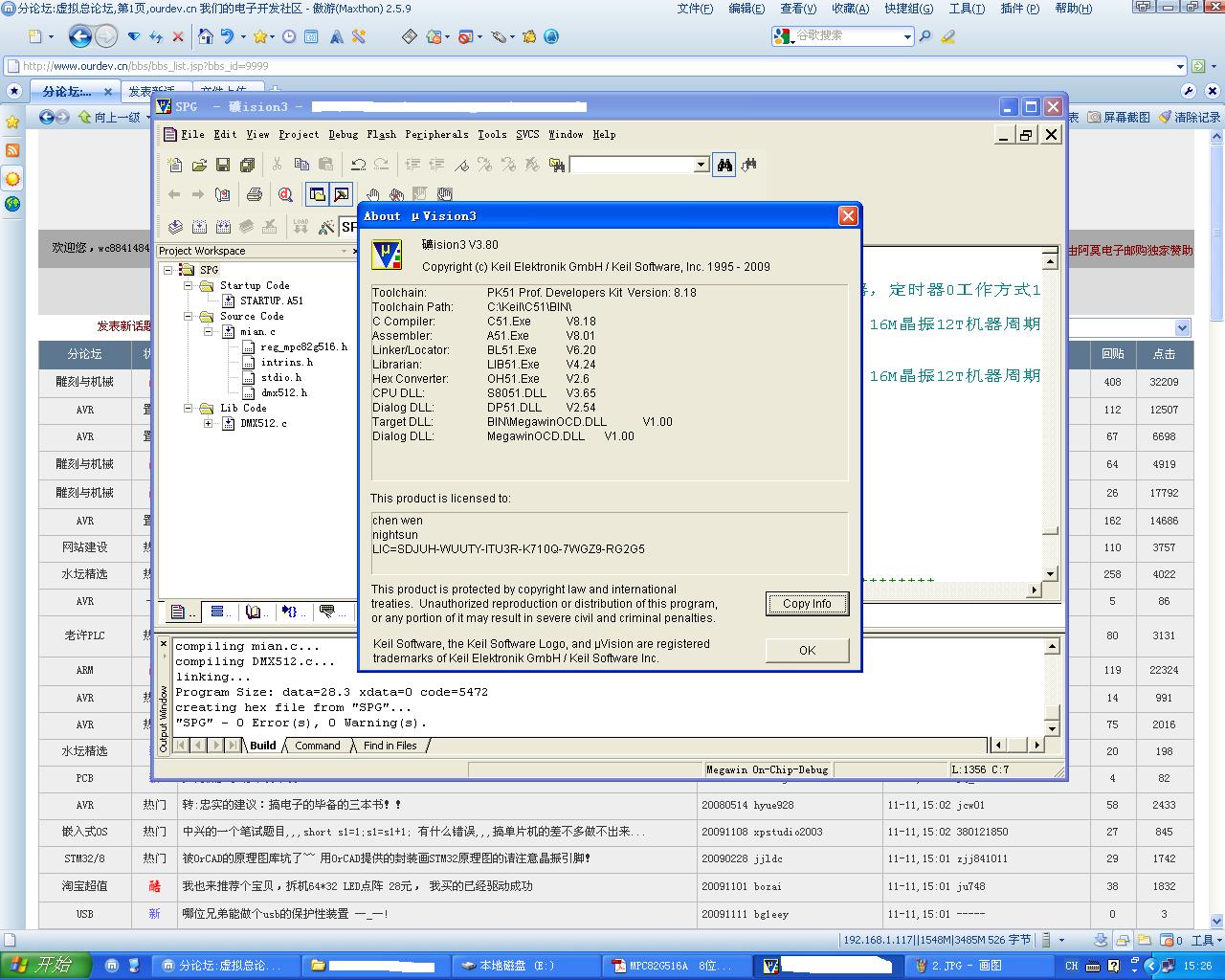Switch to Command output tab

click(317, 746)
